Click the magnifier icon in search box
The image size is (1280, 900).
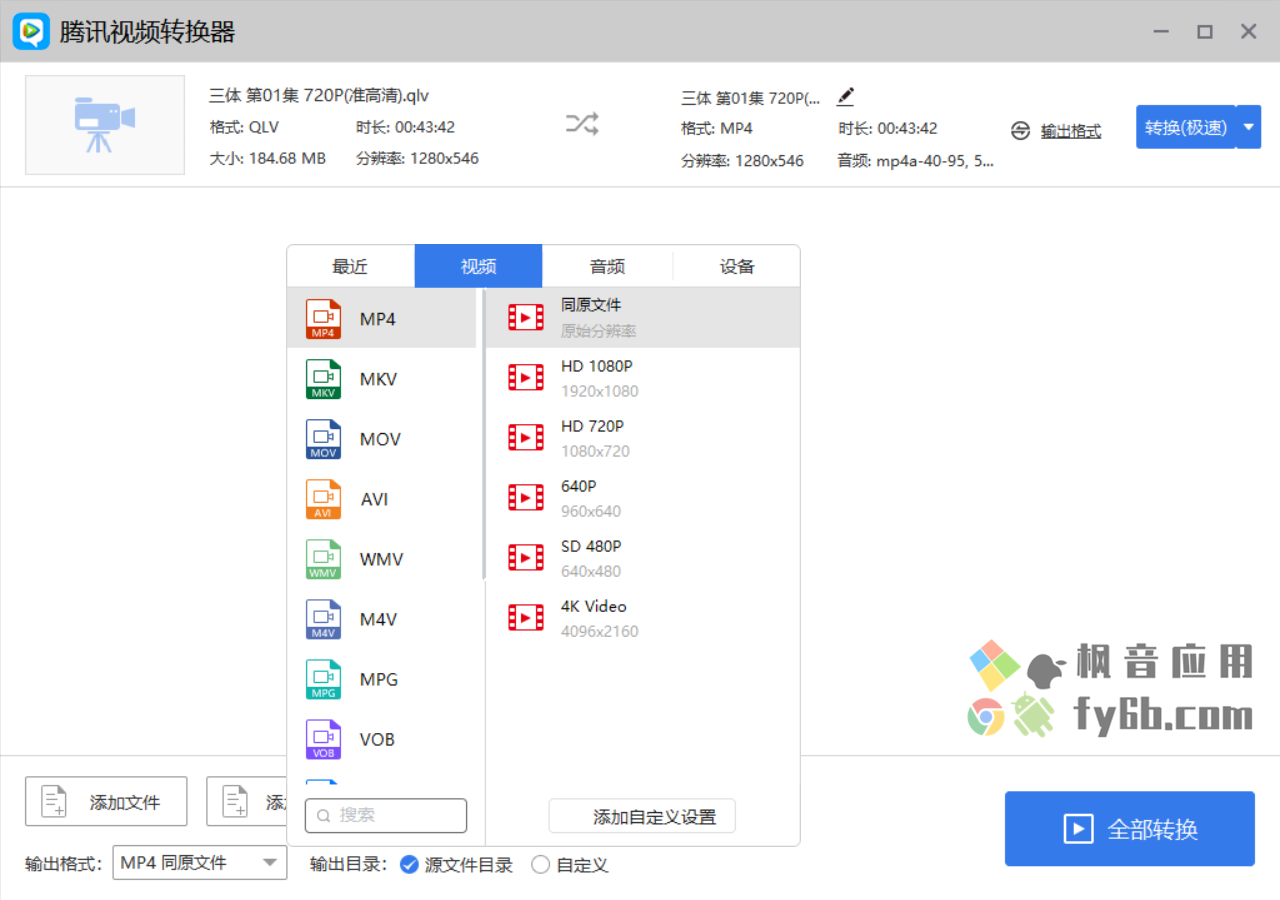point(324,816)
